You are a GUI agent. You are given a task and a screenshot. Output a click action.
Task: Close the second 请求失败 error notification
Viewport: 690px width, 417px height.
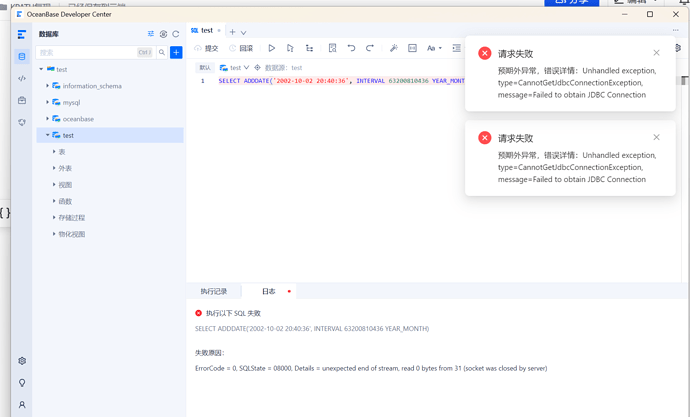click(x=656, y=138)
